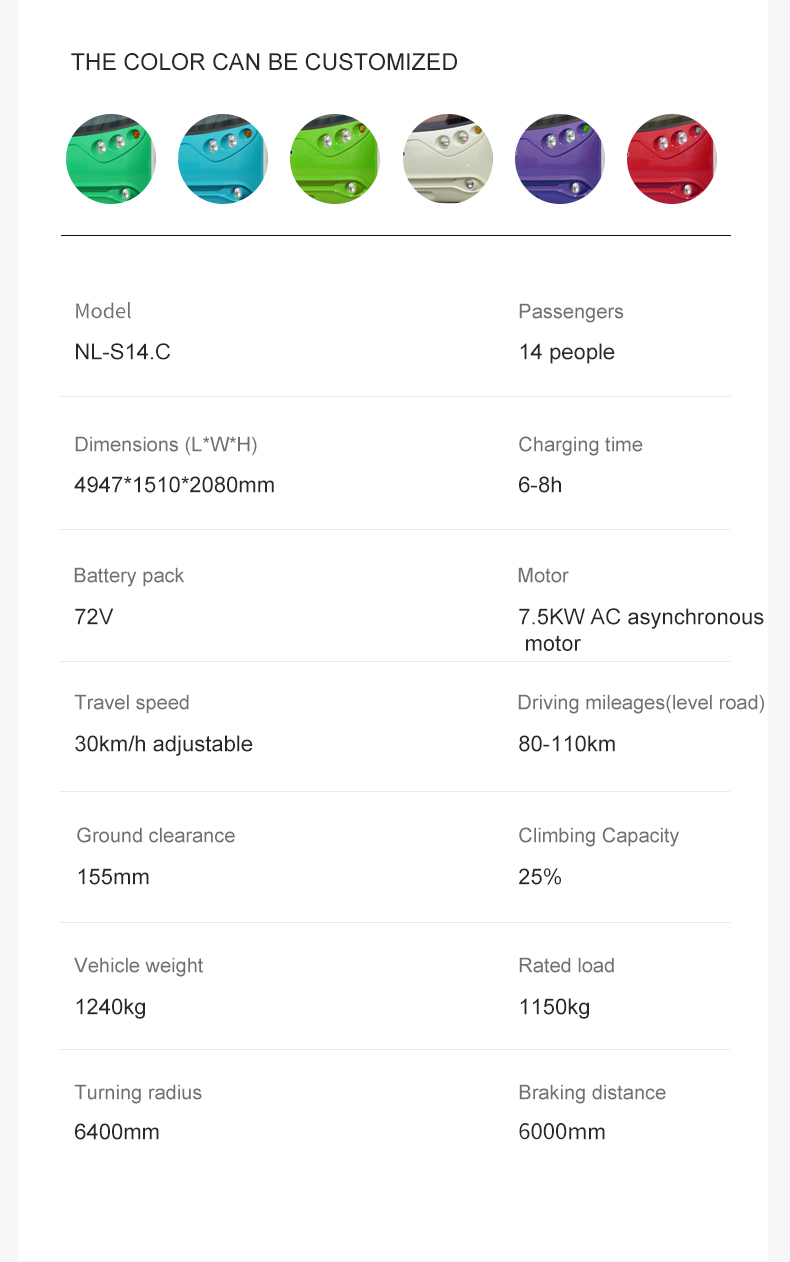
Task: Select the cream white color swatch
Action: pyautogui.click(x=448, y=159)
